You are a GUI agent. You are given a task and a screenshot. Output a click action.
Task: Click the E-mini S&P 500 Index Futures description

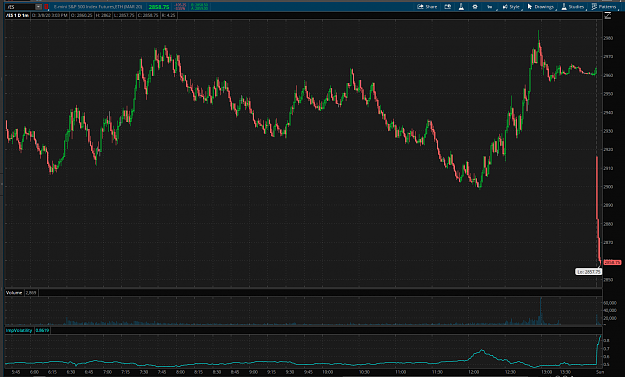click(x=98, y=7)
